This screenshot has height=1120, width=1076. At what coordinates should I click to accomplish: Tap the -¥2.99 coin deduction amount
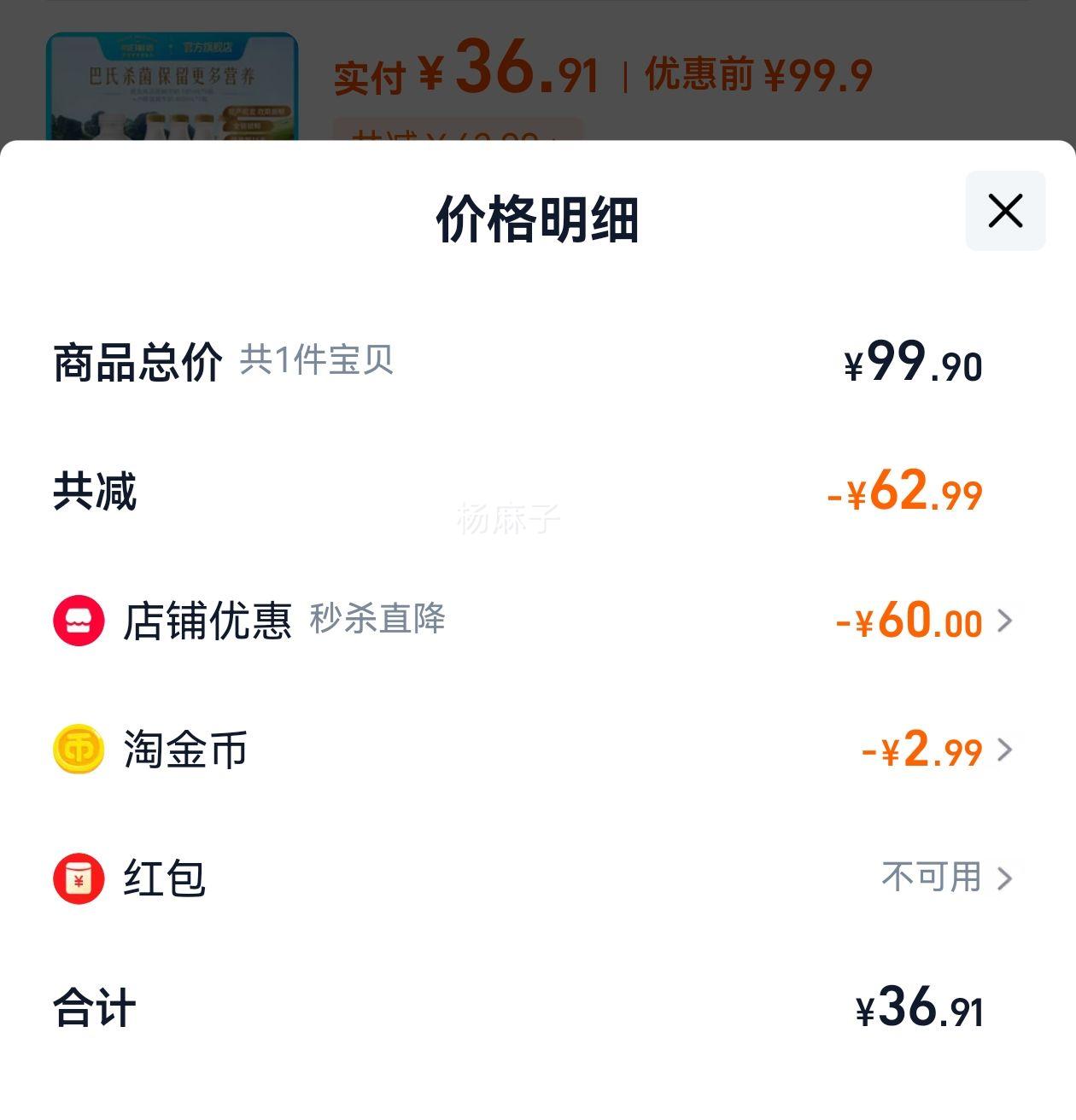click(921, 749)
